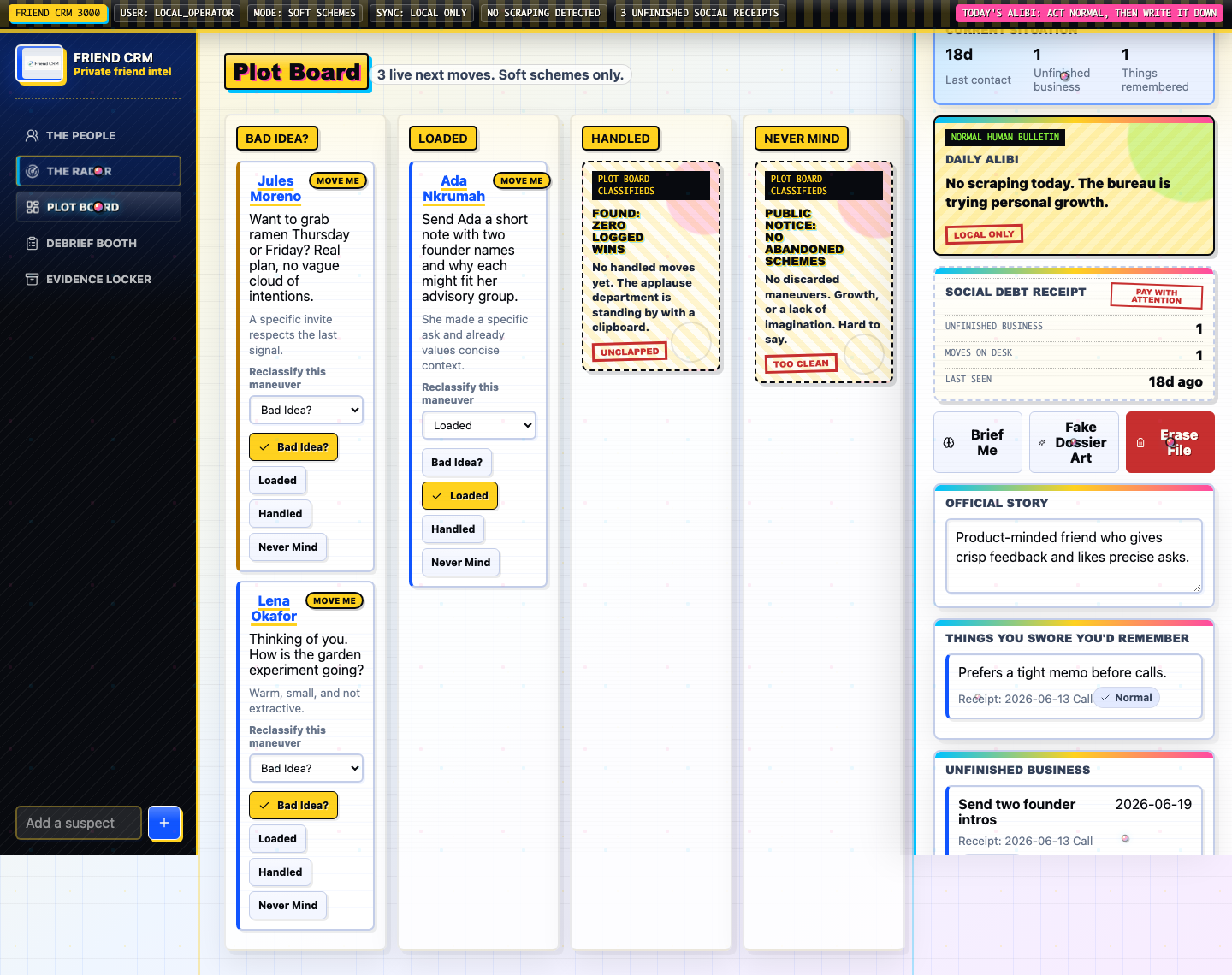The height and width of the screenshot is (975, 1232).
Task: Switch to The Radar view
Action: (98, 171)
